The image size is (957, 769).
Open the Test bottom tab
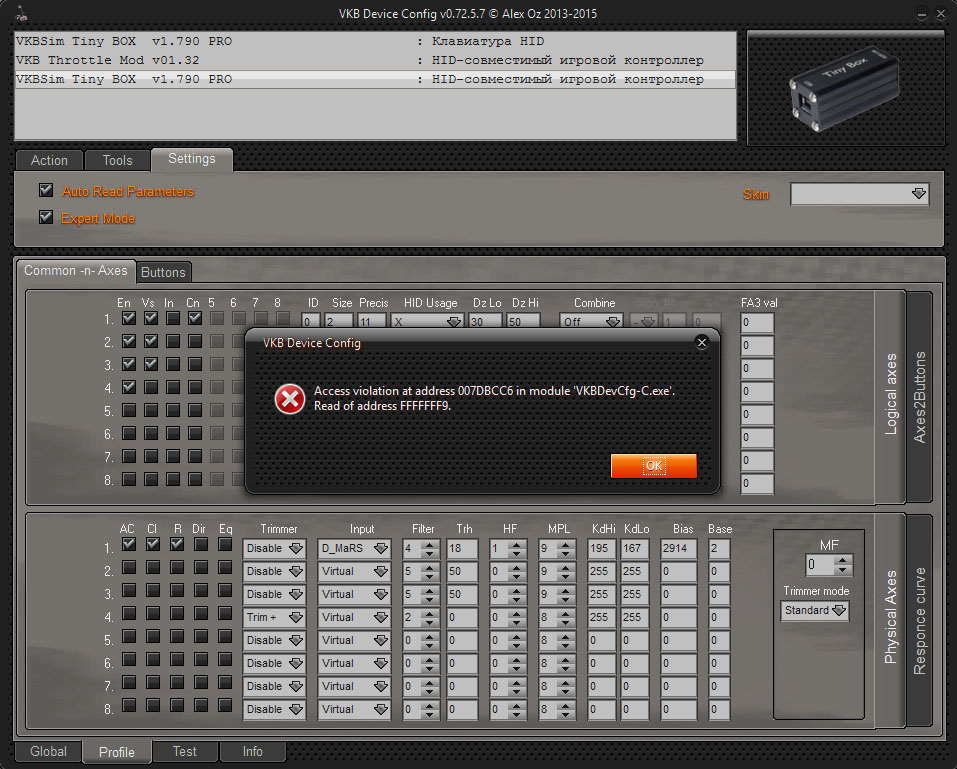(x=184, y=751)
